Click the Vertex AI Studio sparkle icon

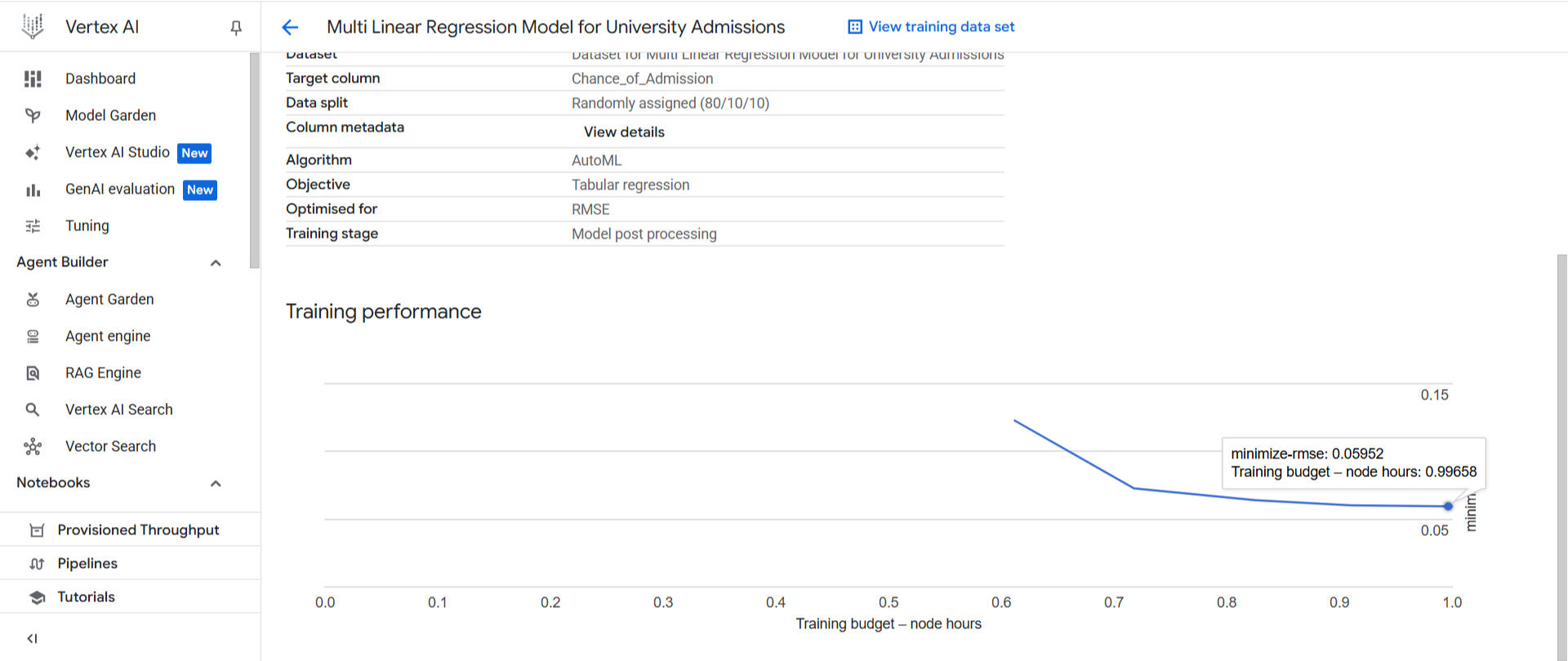33,153
